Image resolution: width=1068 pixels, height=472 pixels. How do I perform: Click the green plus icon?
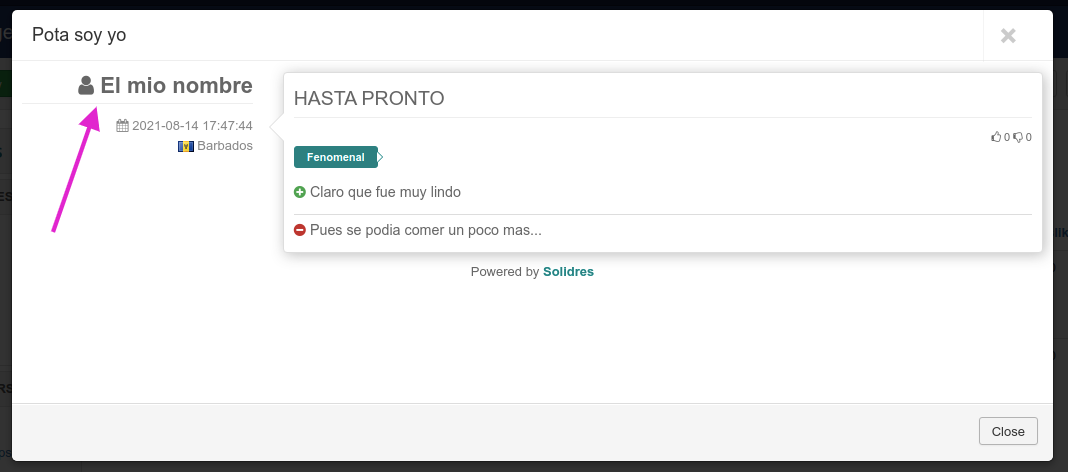click(300, 192)
